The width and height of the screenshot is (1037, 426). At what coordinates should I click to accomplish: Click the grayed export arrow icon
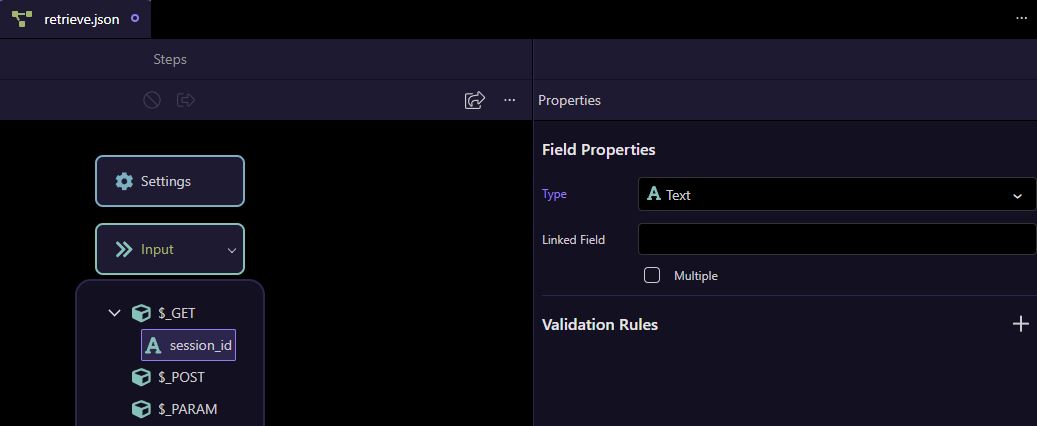[186, 100]
